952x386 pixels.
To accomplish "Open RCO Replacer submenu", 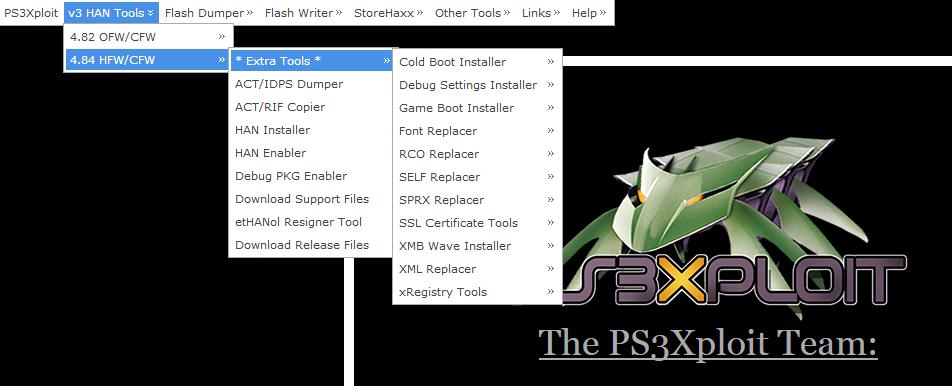I will coord(477,154).
